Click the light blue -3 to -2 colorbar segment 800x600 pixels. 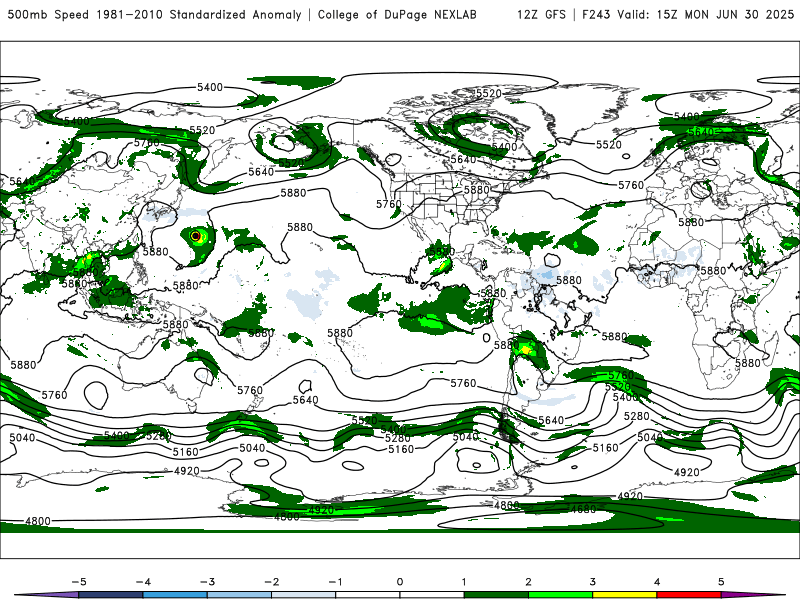(x=239, y=595)
